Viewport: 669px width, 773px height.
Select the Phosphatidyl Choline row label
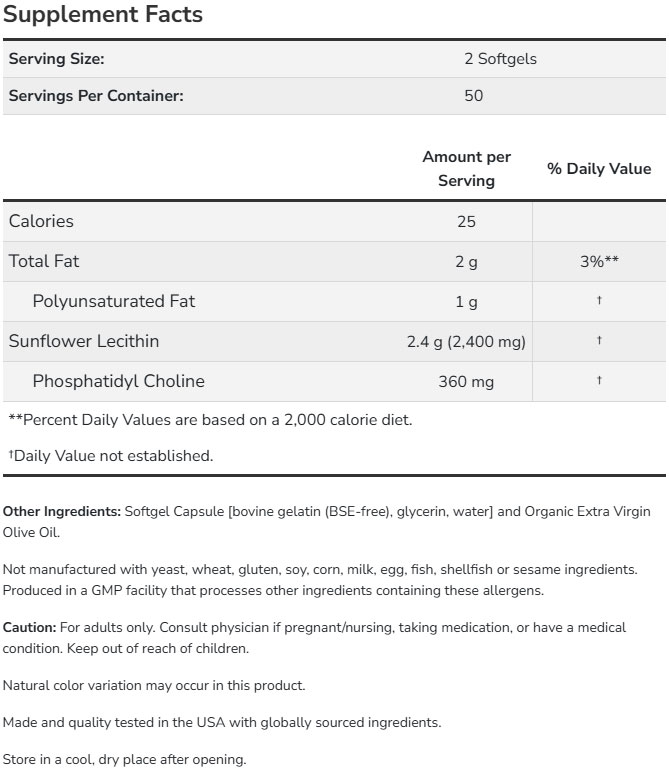[118, 381]
